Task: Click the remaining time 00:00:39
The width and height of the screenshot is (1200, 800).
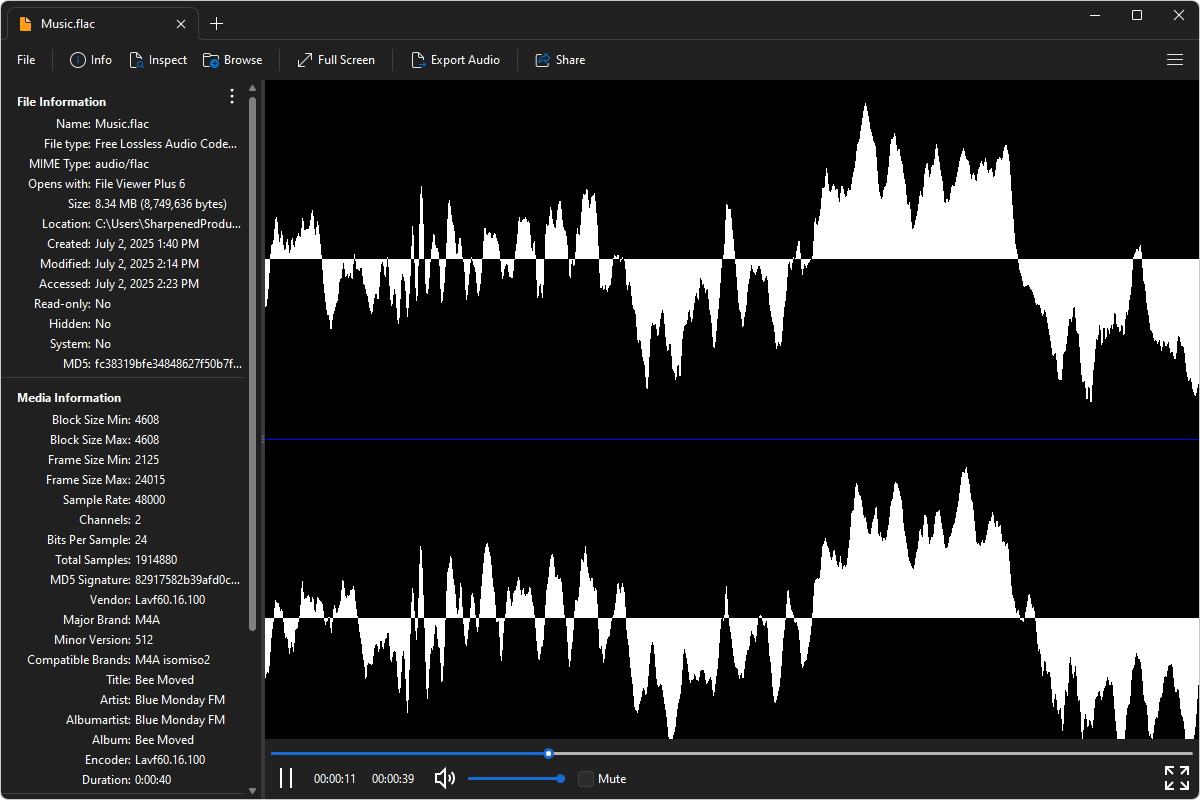Action: [x=393, y=778]
